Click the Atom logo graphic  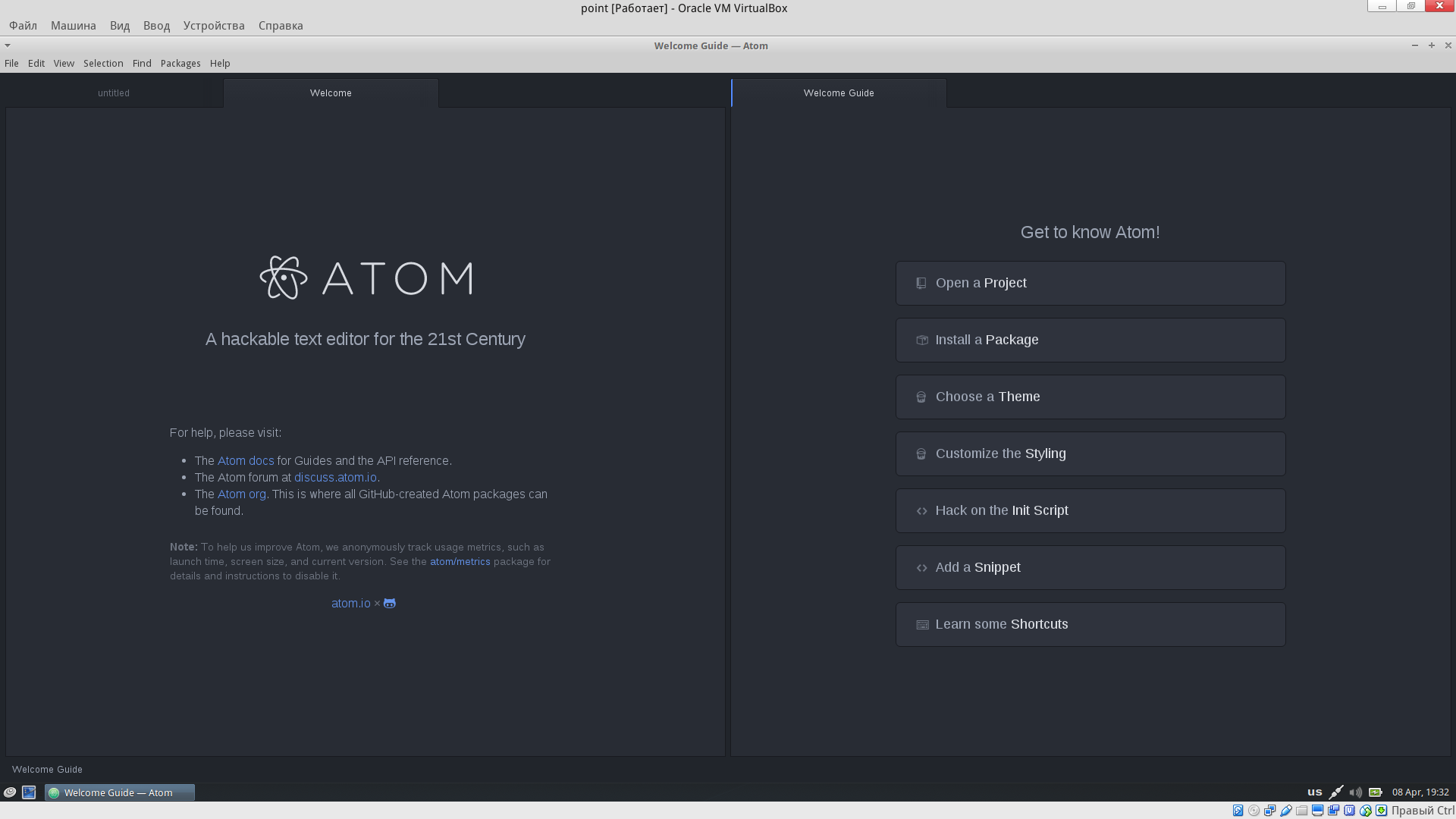point(284,278)
